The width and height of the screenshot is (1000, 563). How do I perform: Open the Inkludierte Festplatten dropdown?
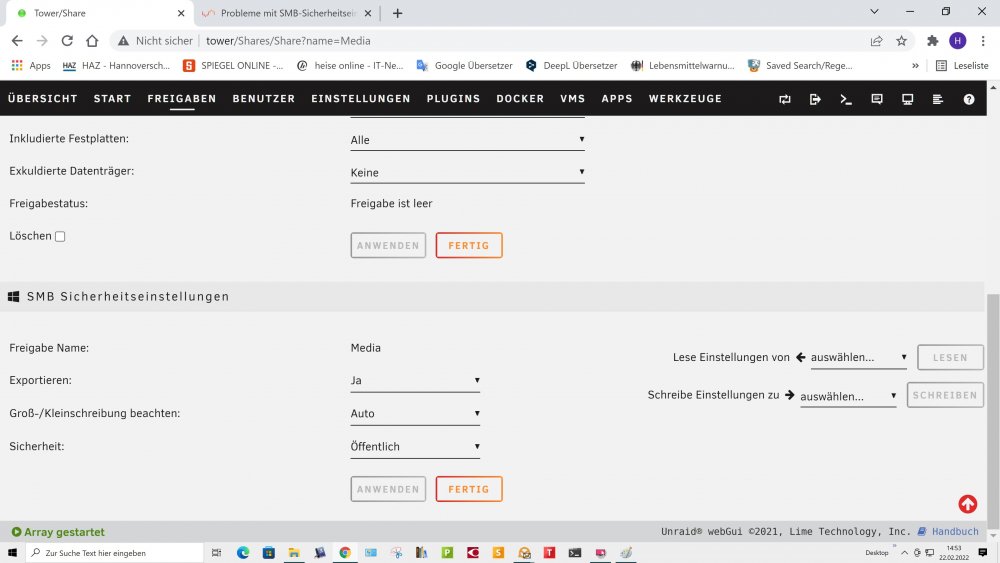[467, 140]
